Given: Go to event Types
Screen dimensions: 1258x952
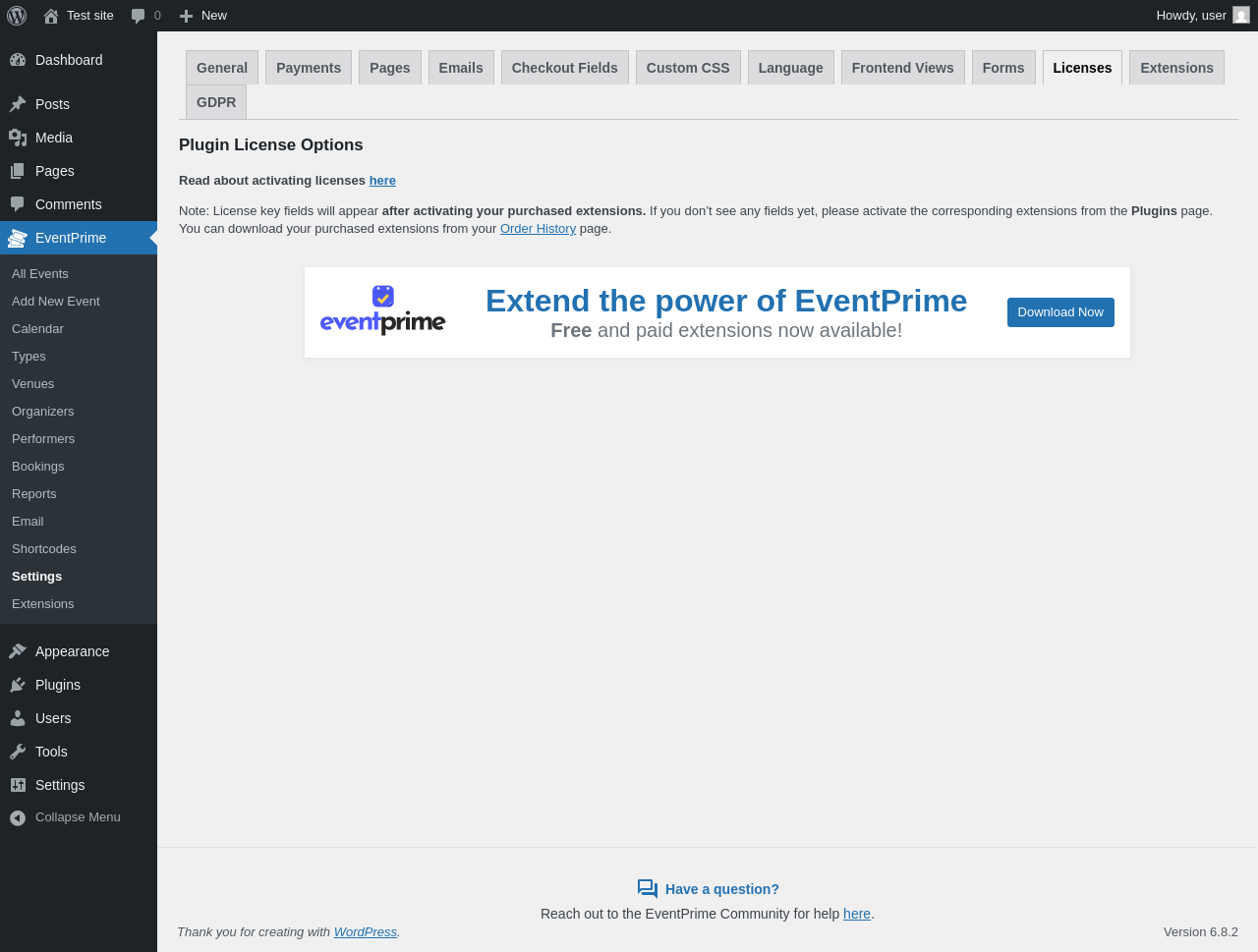Looking at the screenshot, I should point(79,357).
